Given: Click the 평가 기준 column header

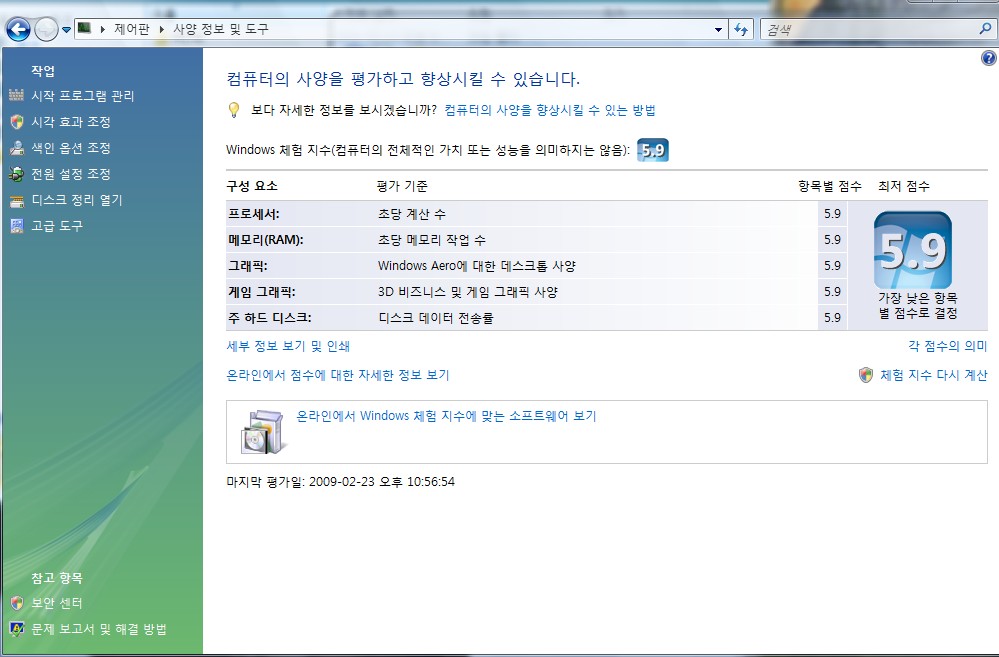Looking at the screenshot, I should click(x=402, y=186).
